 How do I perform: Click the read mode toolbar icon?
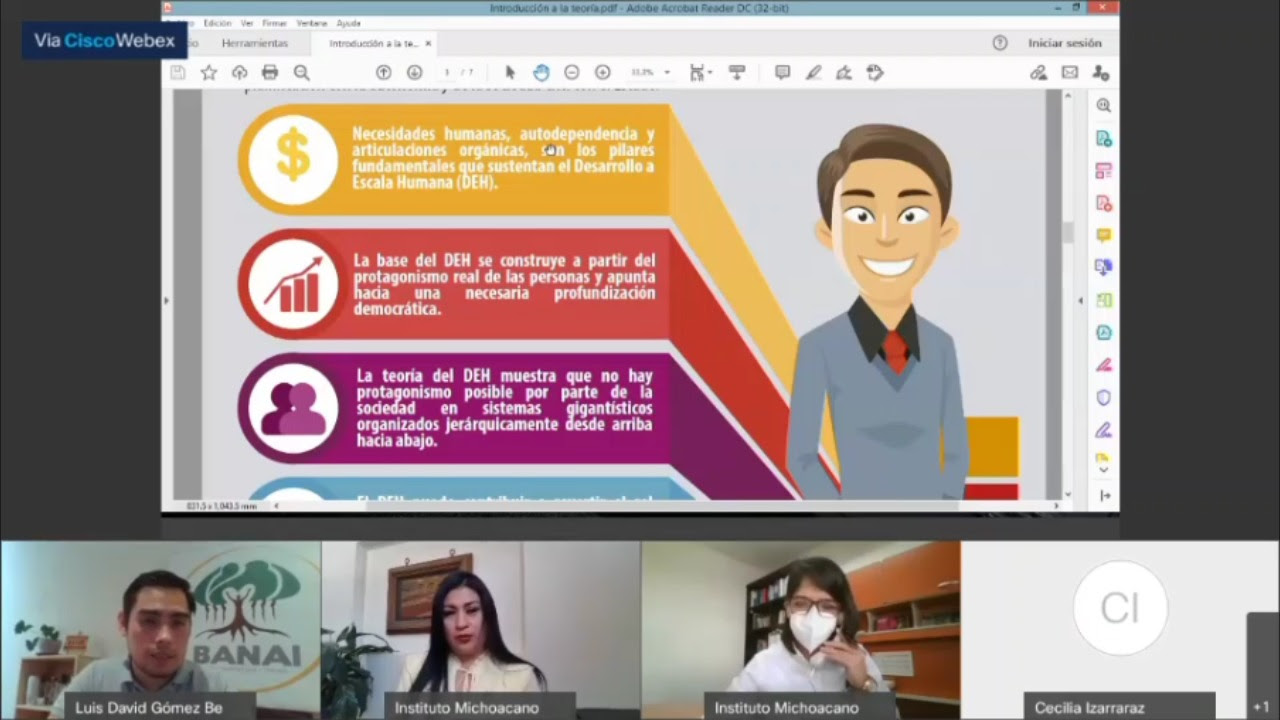pos(738,72)
